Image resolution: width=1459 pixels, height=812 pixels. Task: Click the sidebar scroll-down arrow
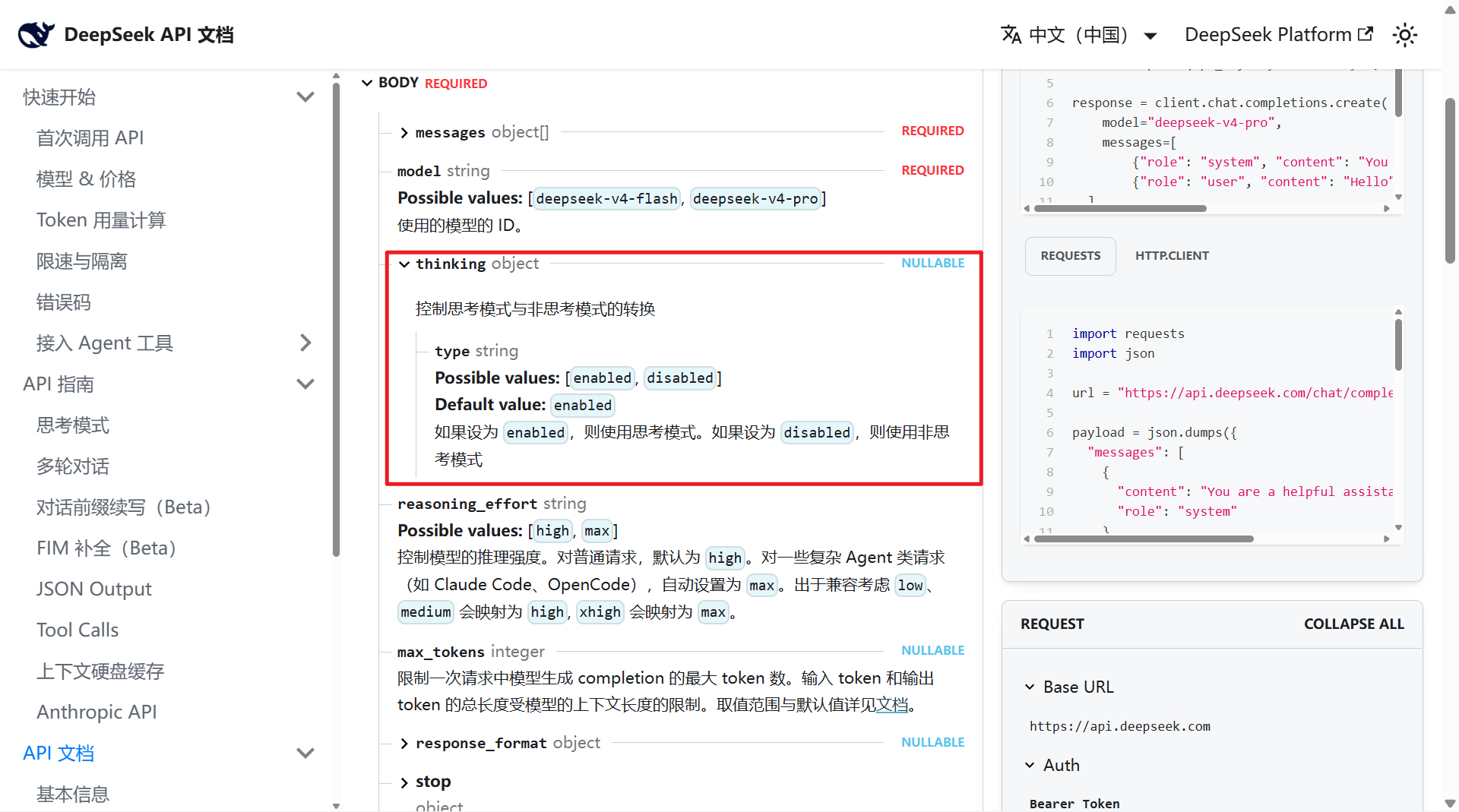pos(336,806)
